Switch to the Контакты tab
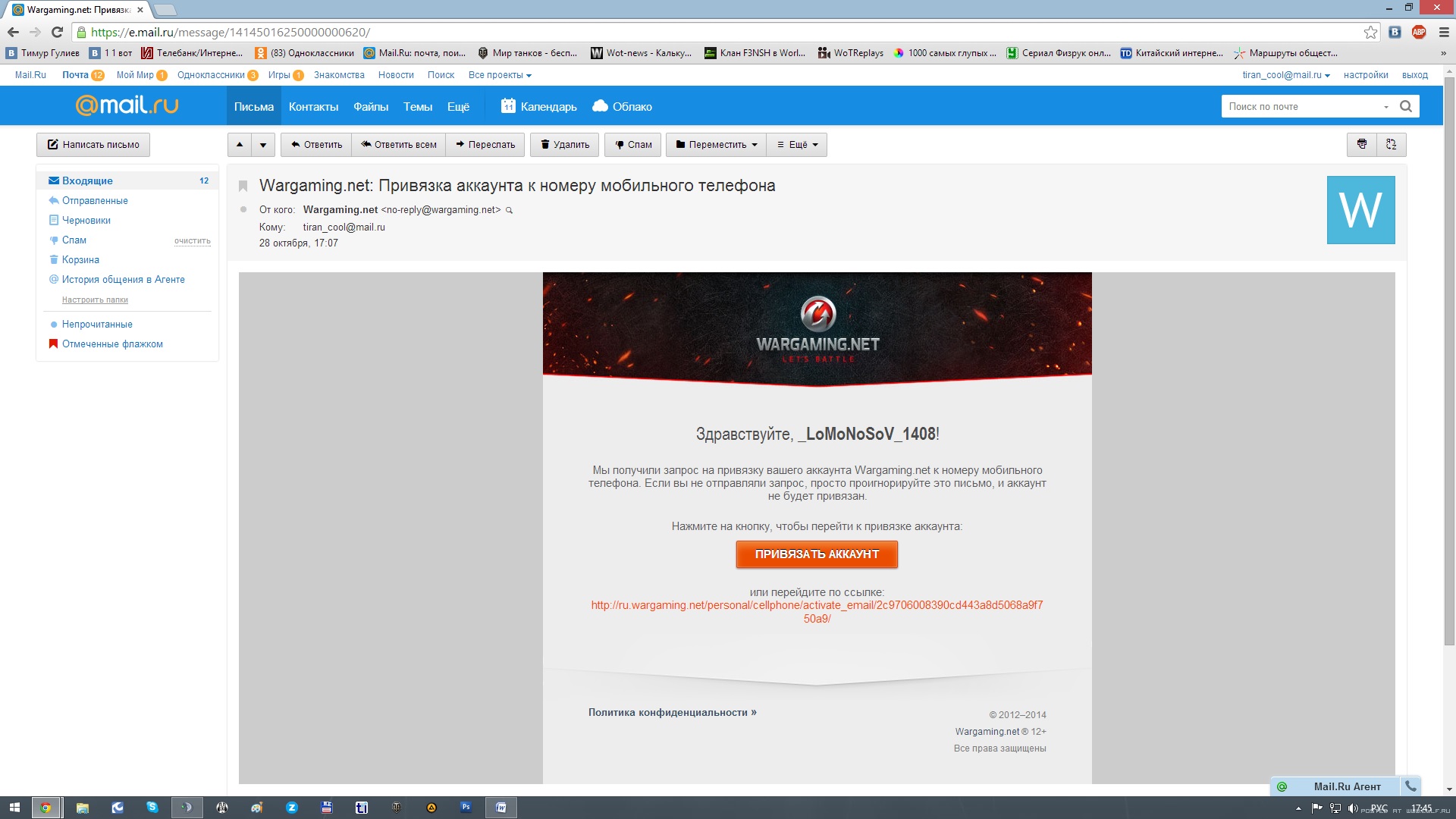This screenshot has width=1456, height=819. pos(314,106)
